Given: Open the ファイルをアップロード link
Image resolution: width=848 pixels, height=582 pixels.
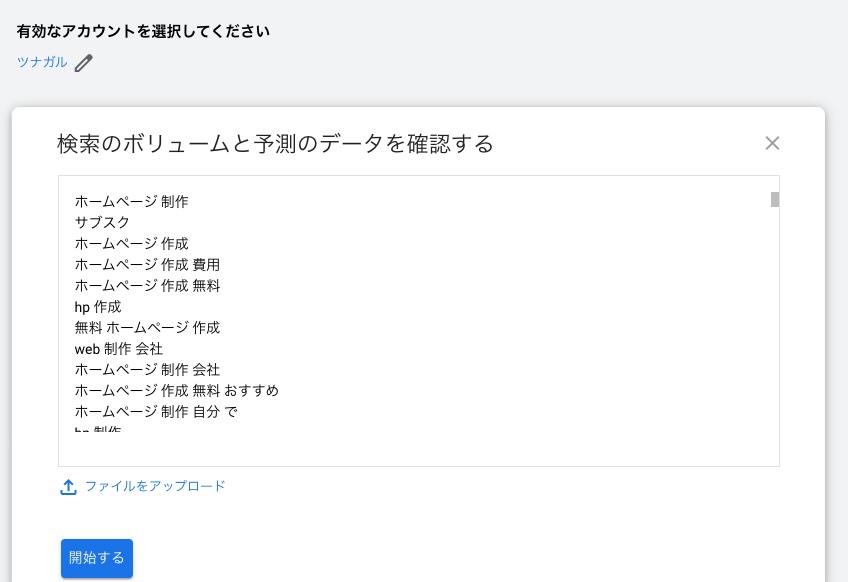Looking at the screenshot, I should pos(155,486).
